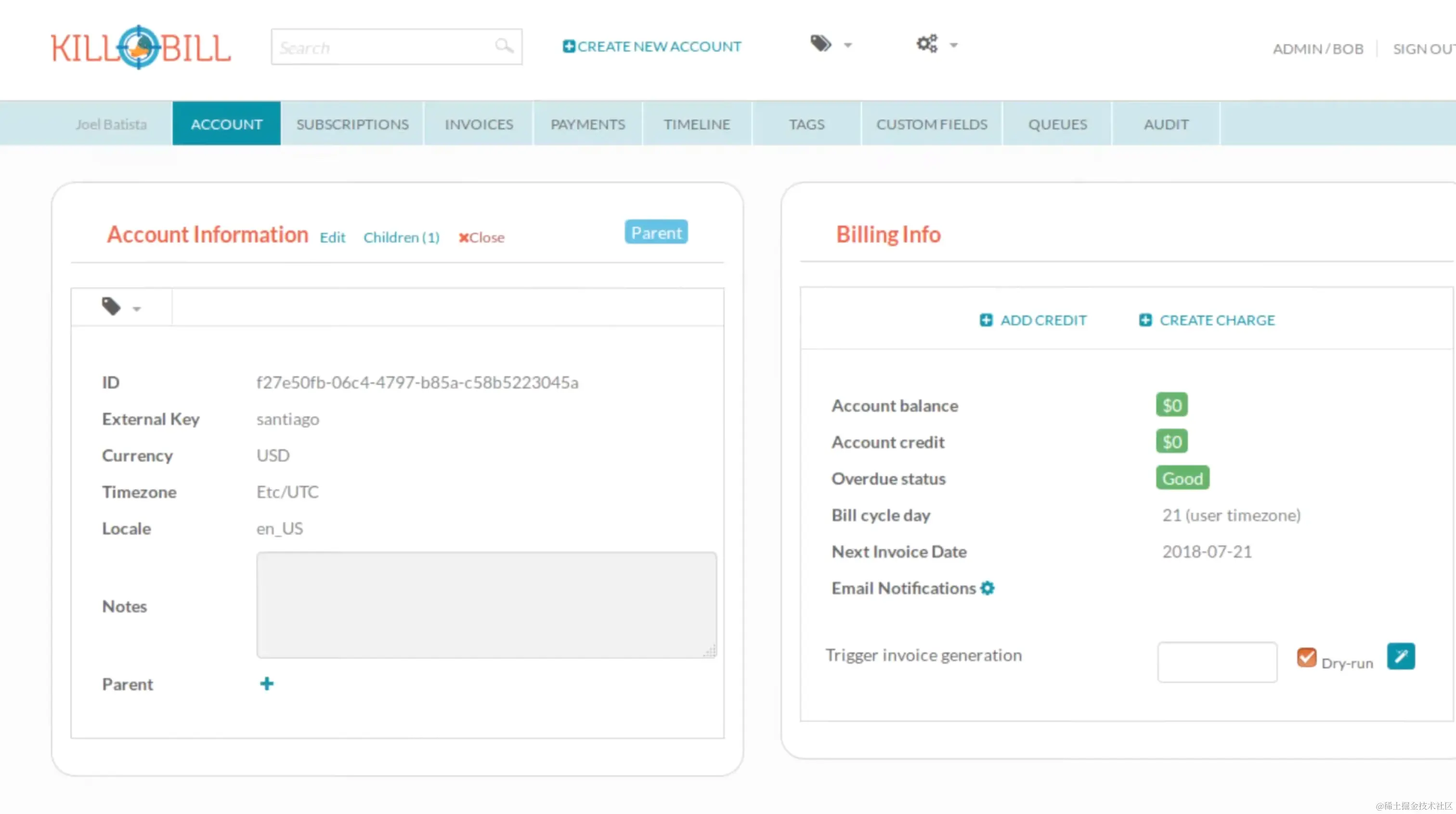Click the Add Credit button
Screen dimensions: 1456x814
click(x=1033, y=320)
